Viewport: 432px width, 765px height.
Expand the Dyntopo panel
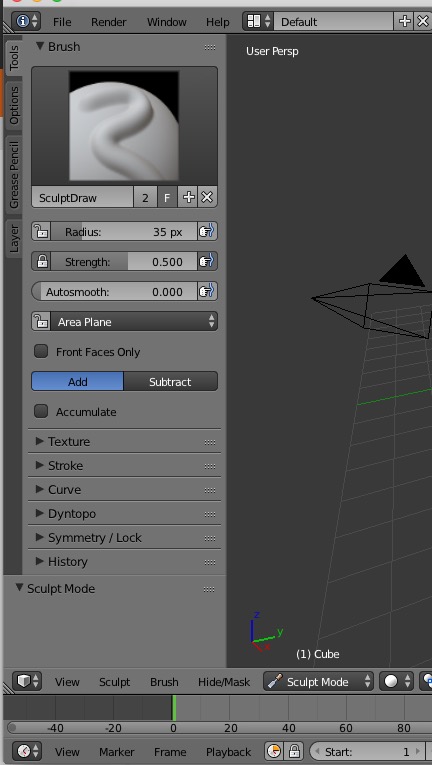coord(40,513)
